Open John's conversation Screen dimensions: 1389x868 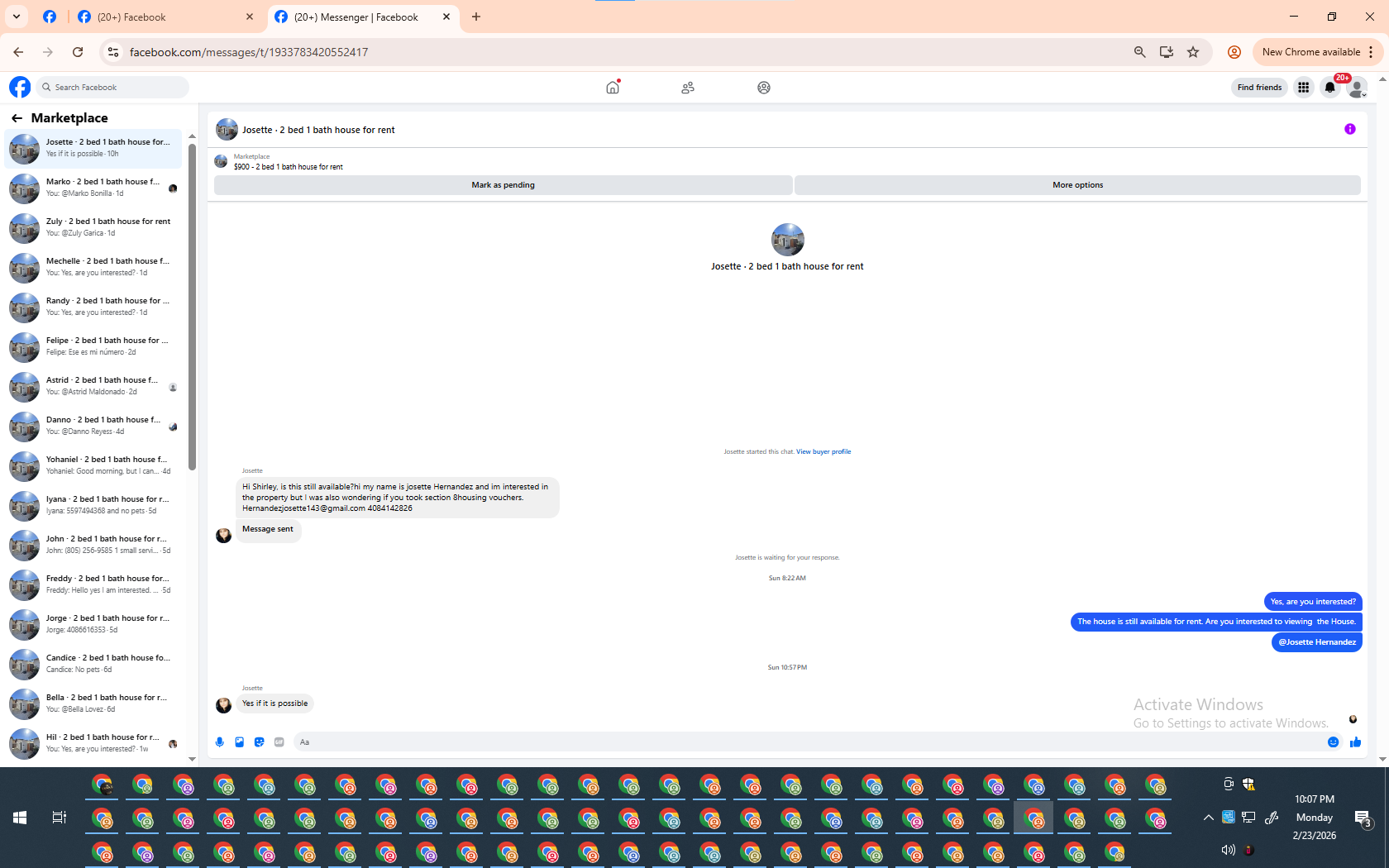click(x=93, y=545)
